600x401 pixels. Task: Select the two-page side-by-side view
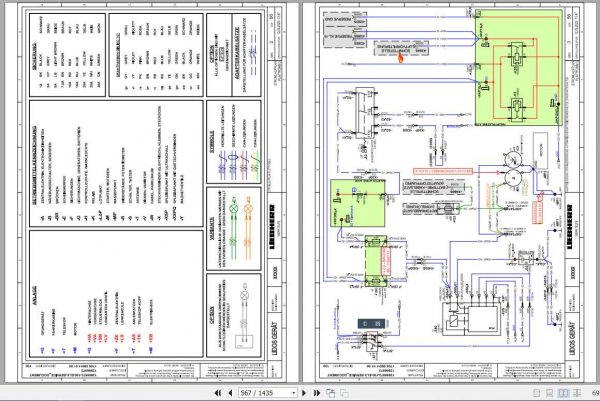point(563,393)
